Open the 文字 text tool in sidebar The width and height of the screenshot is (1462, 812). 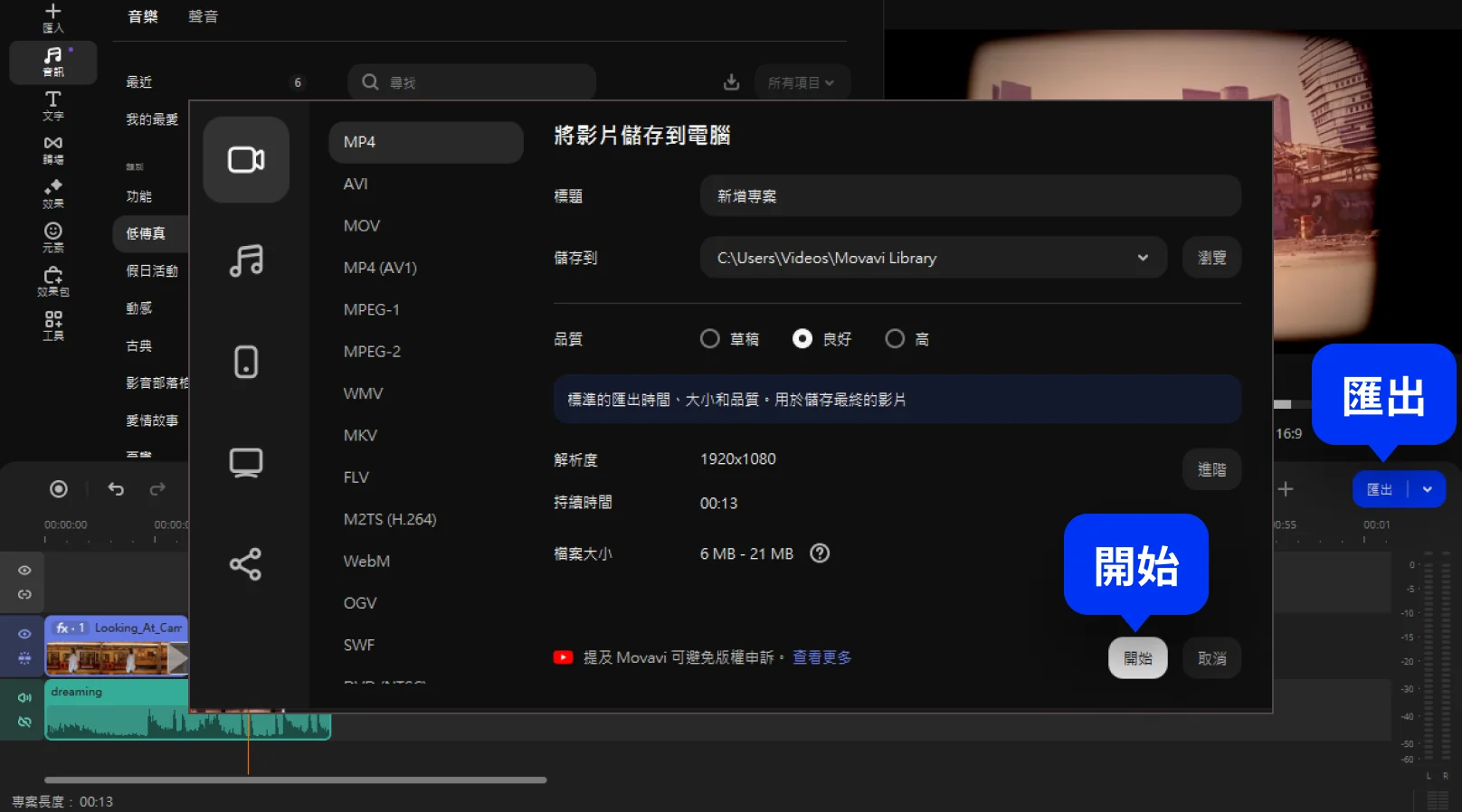click(53, 105)
